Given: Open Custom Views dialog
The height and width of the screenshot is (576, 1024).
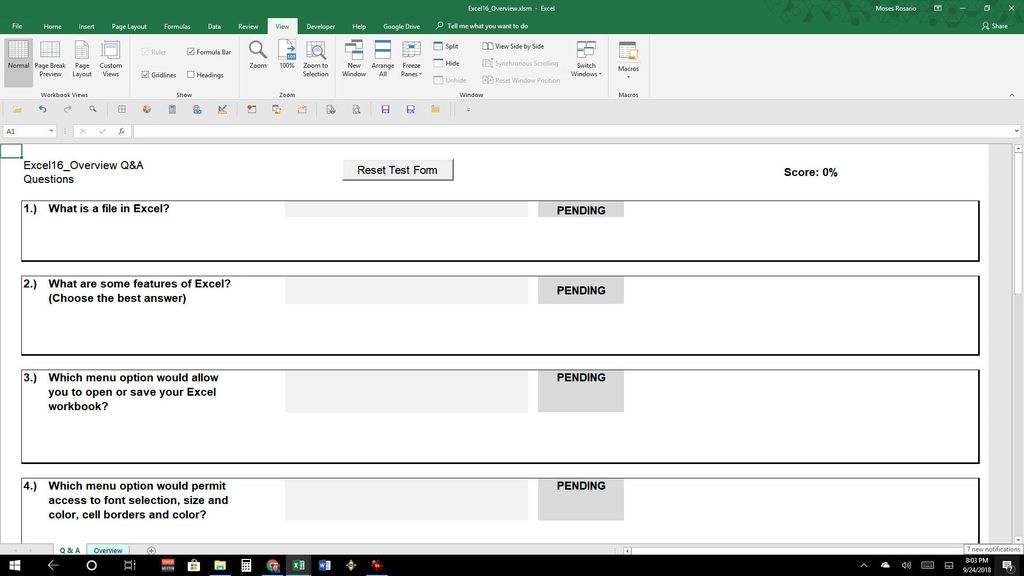Looking at the screenshot, I should (x=110, y=59).
